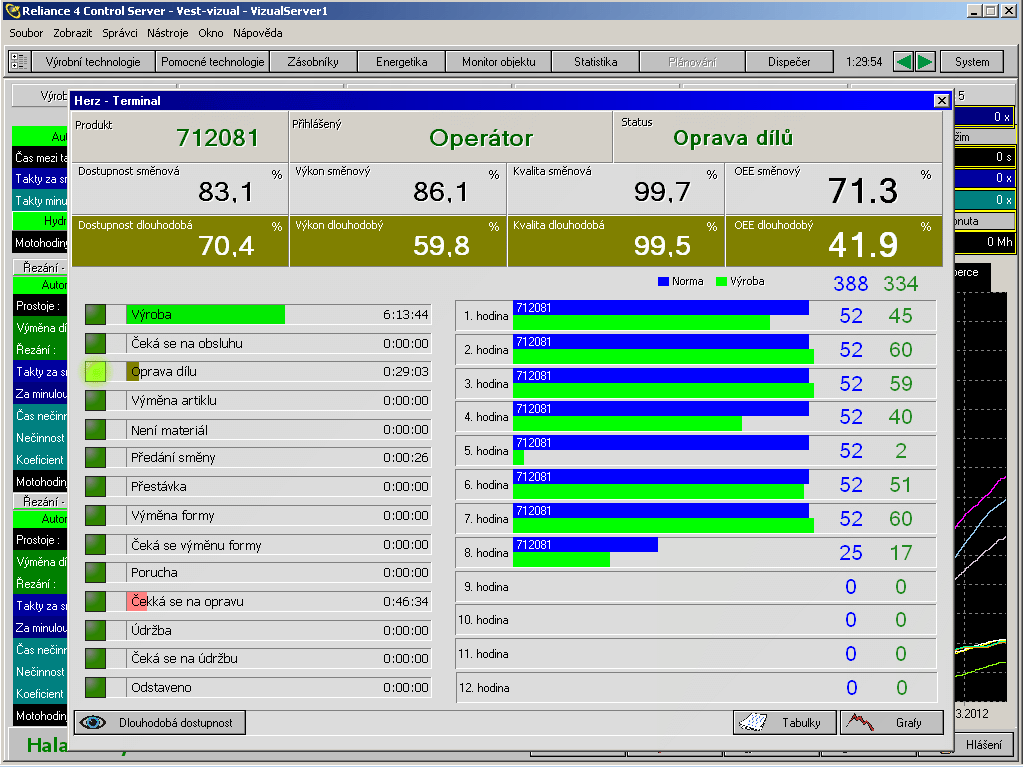This screenshot has height=767, width=1023.
Task: Click the Odstaveno status indicator square
Action: pos(96,688)
